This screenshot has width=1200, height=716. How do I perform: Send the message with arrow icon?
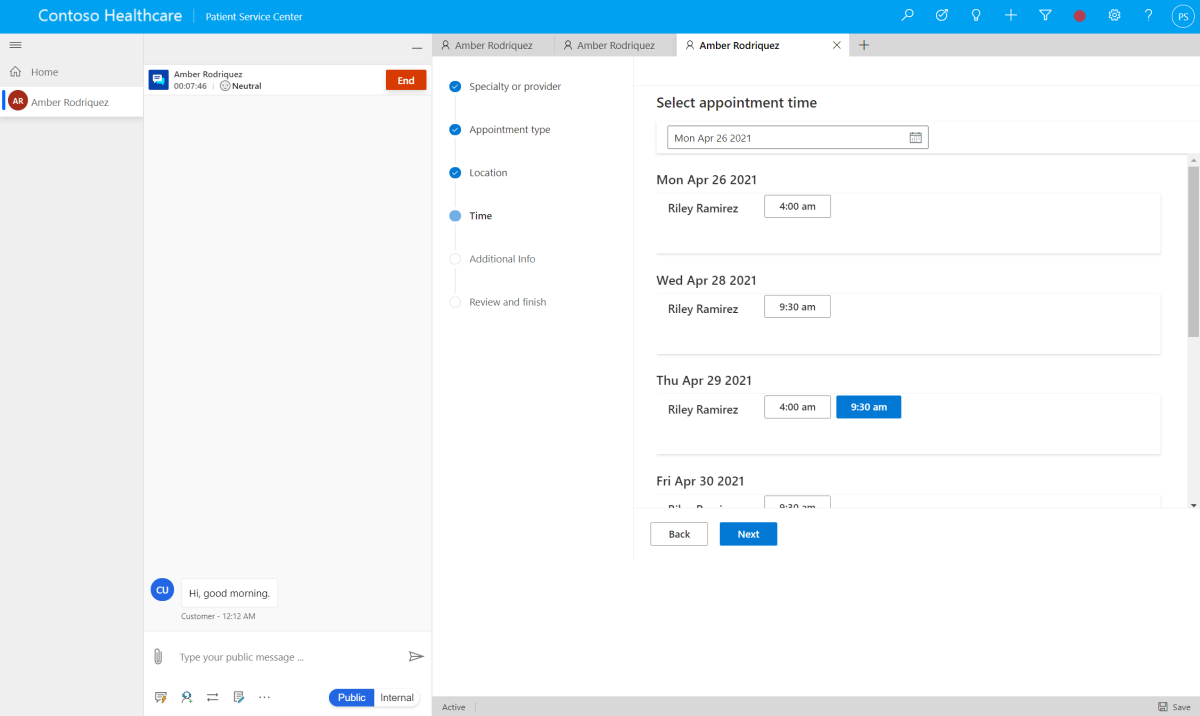pyautogui.click(x=416, y=656)
